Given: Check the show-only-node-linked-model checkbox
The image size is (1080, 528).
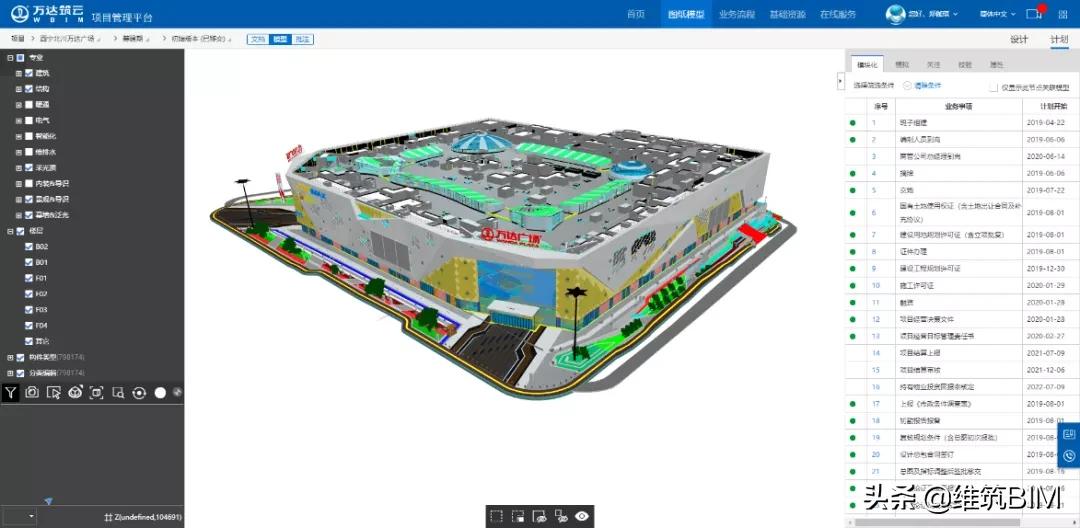Looking at the screenshot, I should 993,87.
